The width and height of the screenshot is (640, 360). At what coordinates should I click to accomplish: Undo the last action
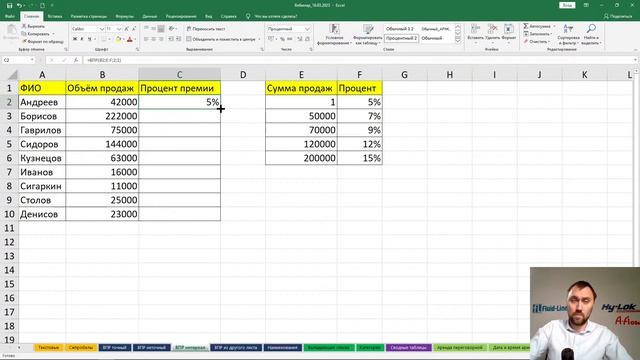(19, 5)
